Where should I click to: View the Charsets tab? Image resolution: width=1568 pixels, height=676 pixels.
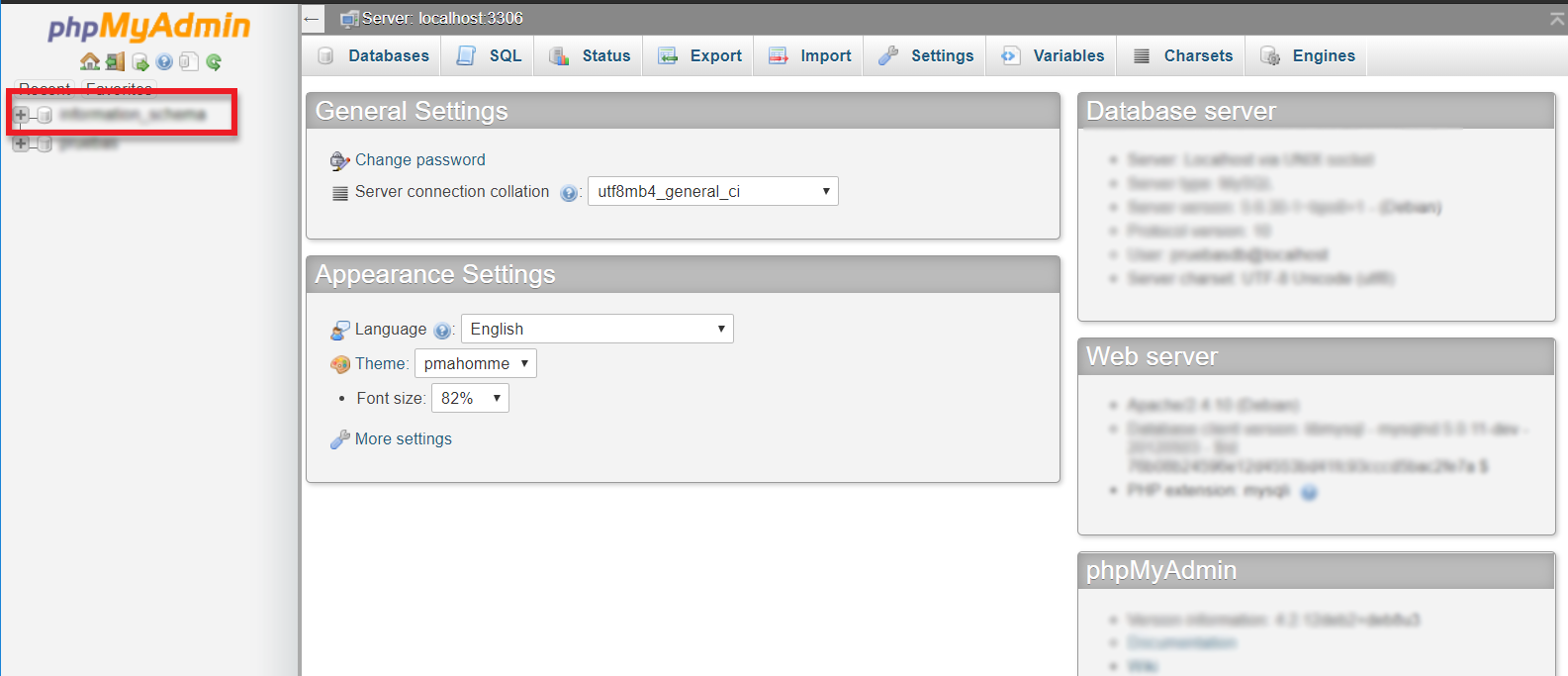click(x=1182, y=55)
